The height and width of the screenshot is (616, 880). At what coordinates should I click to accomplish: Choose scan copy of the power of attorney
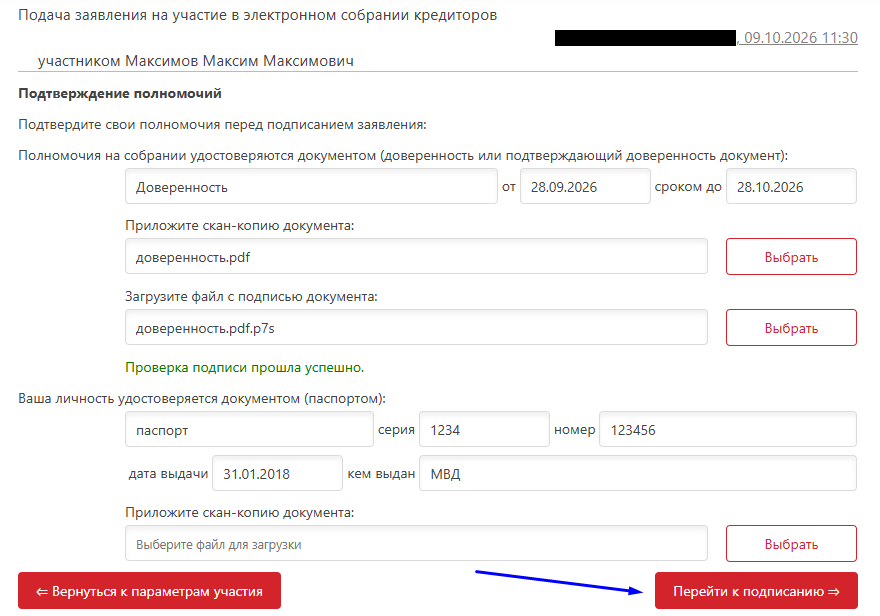(x=791, y=257)
